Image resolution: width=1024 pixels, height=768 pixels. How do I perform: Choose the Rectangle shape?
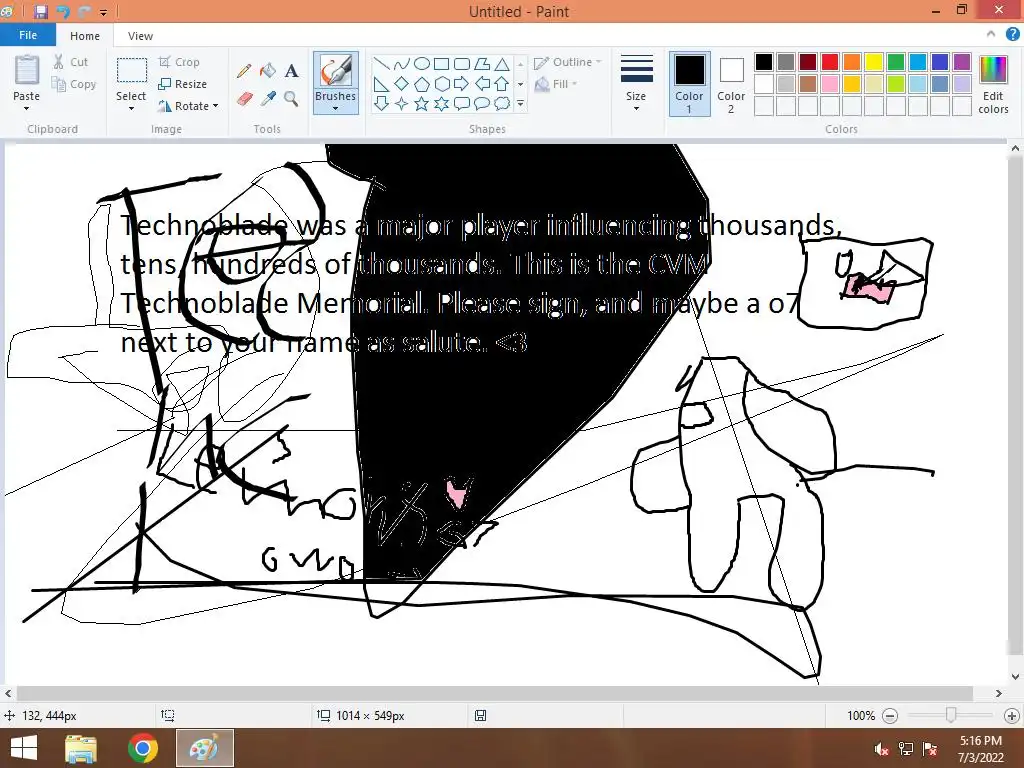pos(441,63)
